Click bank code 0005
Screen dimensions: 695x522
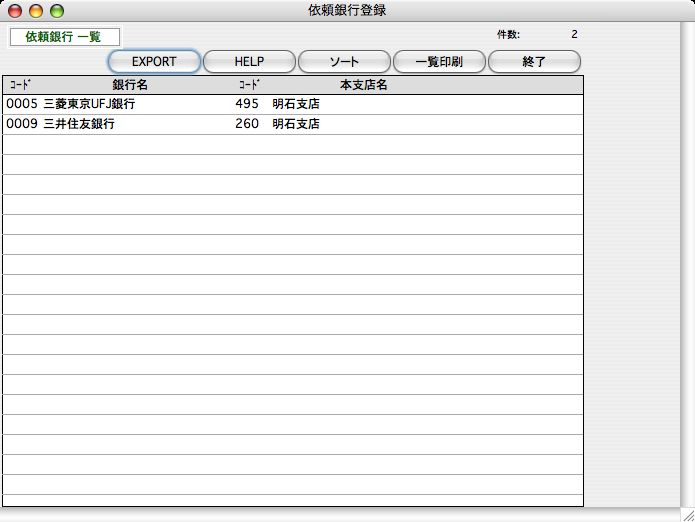[21, 104]
